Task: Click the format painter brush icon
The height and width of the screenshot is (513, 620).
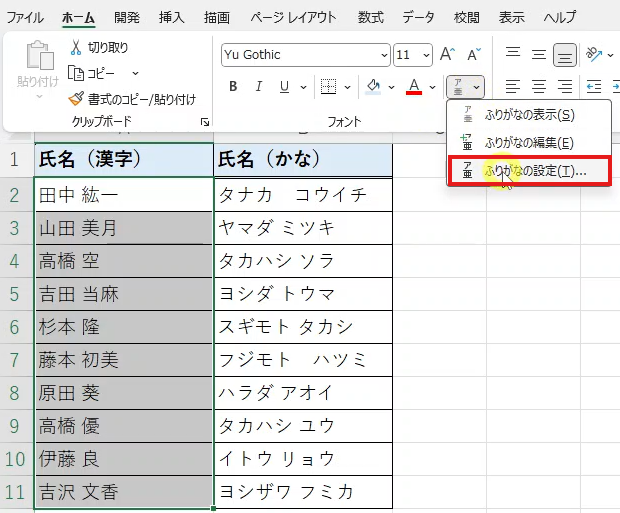Action: [77, 98]
